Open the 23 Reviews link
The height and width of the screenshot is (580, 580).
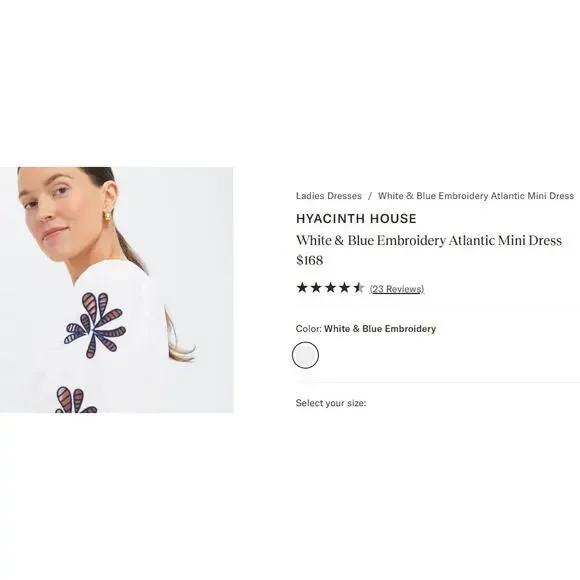pyautogui.click(x=397, y=289)
